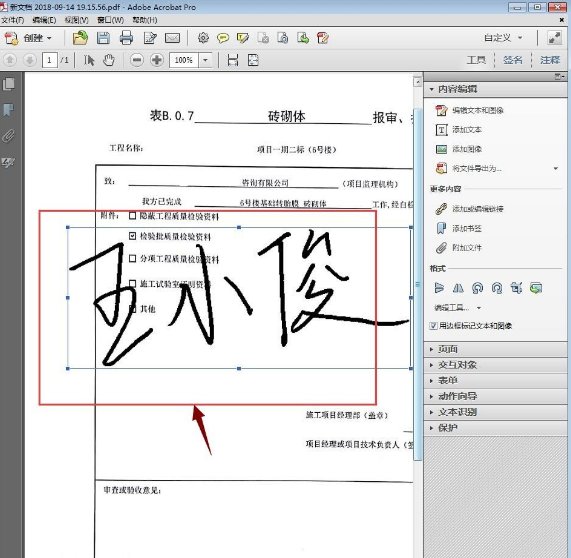Open the bookmarks sidebar panel
Image resolution: width=571 pixels, height=558 pixels.
pyautogui.click(x=8, y=110)
